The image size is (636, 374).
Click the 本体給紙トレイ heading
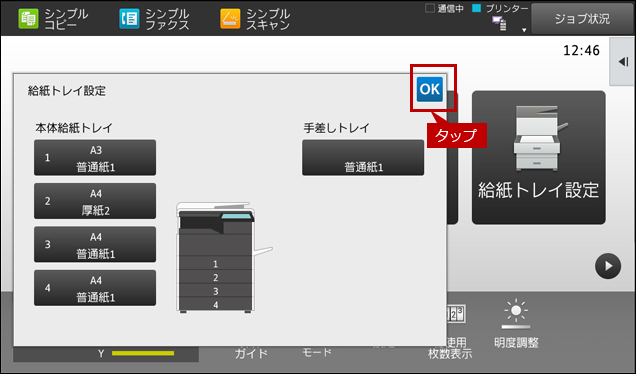[x=74, y=128]
